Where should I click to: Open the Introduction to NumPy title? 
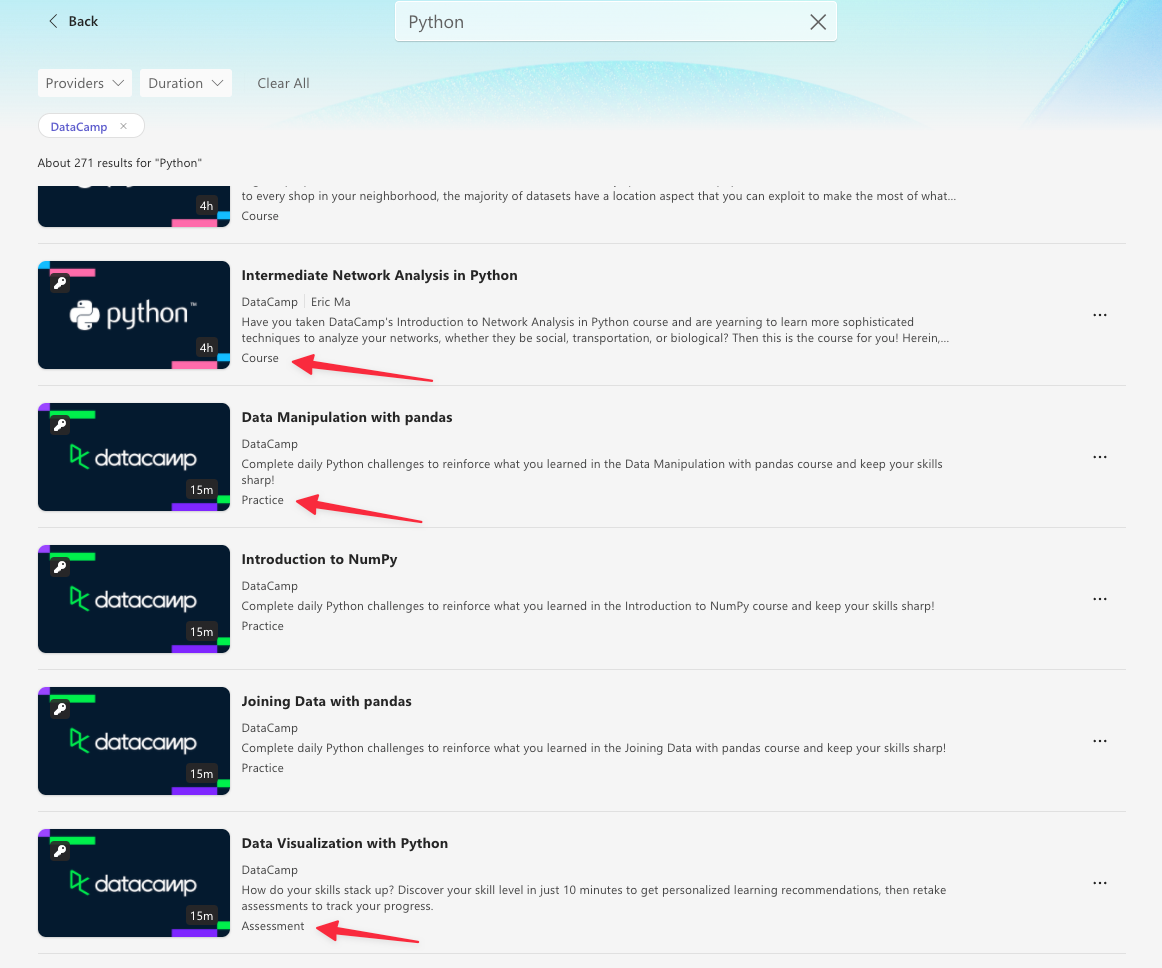(x=319, y=559)
